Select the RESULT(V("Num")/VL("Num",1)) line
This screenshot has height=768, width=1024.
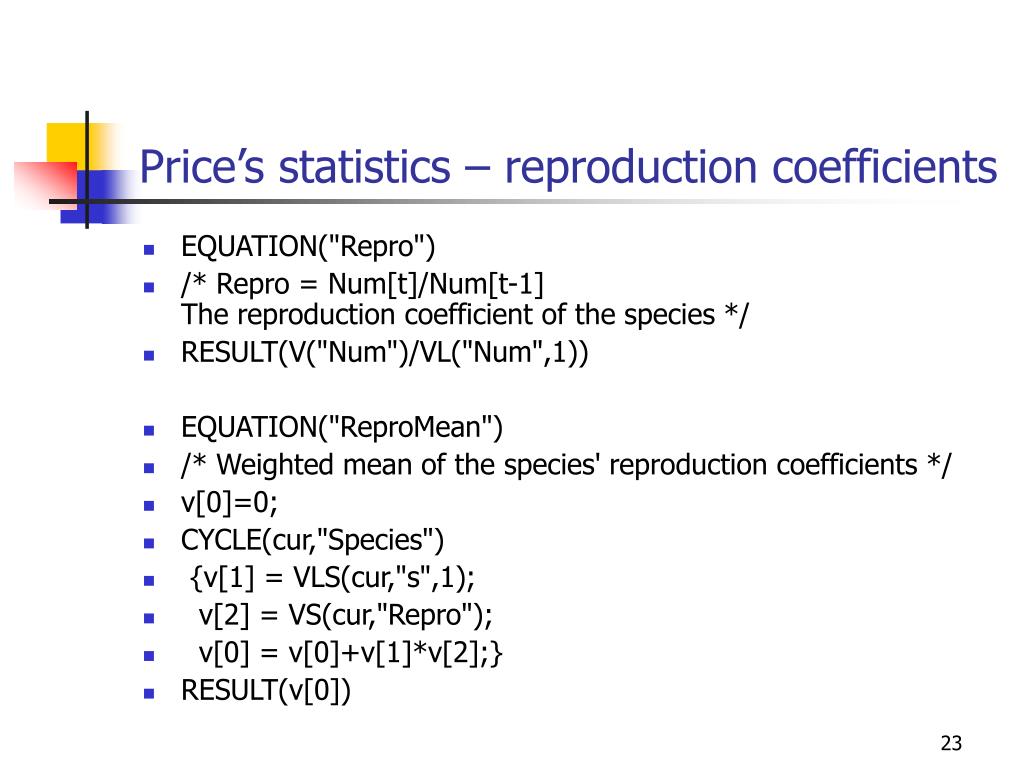point(385,353)
